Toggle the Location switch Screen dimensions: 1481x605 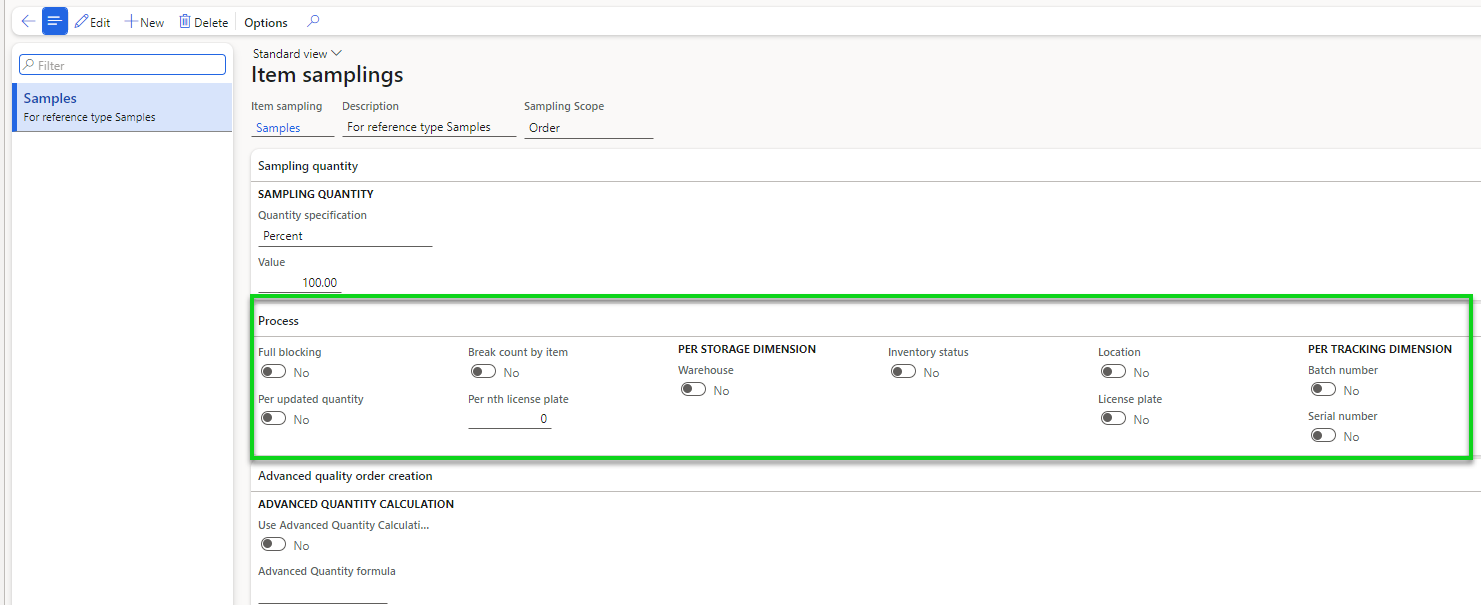[1113, 372]
